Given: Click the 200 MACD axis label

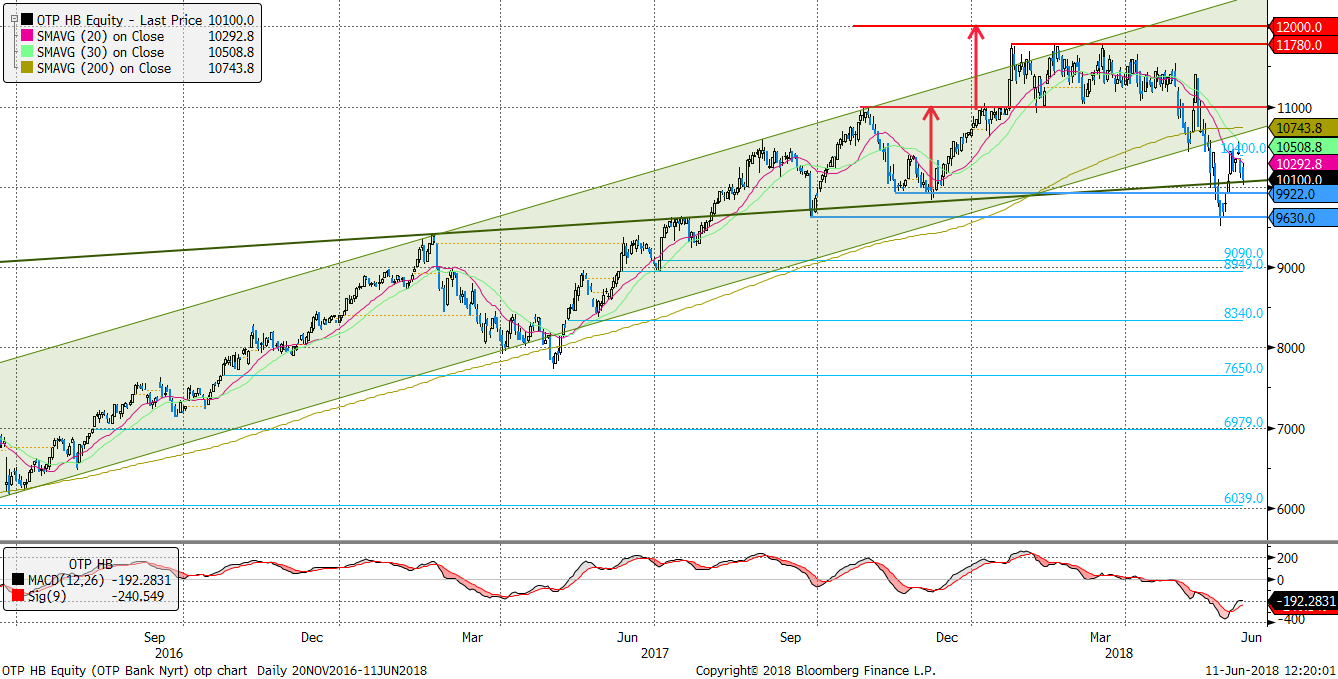Looking at the screenshot, I should click(1288, 557).
